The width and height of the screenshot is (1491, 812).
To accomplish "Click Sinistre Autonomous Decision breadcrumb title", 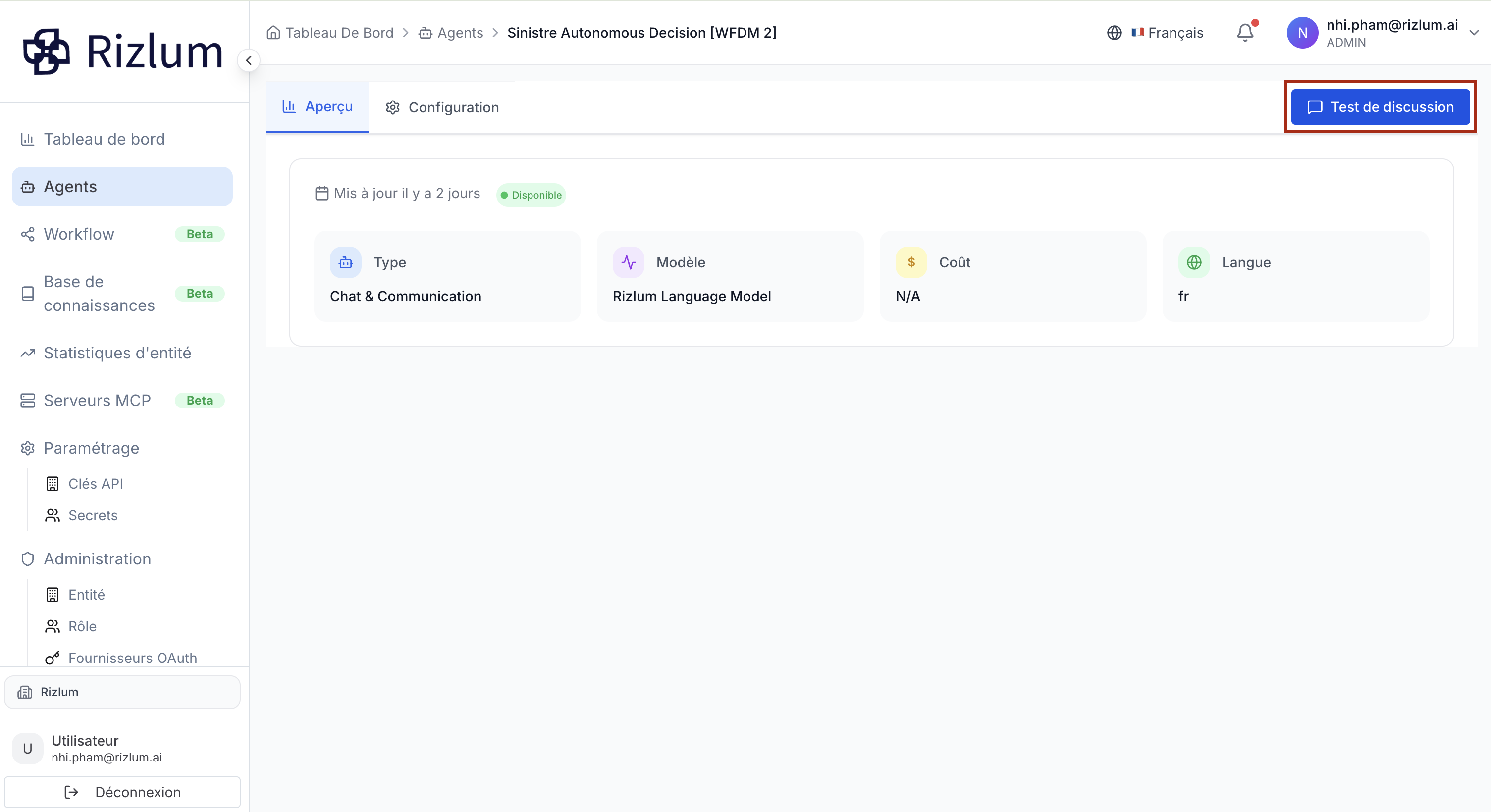I will 642,32.
